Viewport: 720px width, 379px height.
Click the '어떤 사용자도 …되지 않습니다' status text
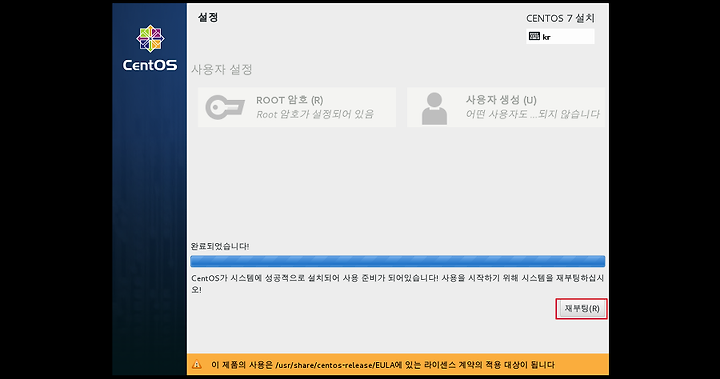(x=533, y=114)
